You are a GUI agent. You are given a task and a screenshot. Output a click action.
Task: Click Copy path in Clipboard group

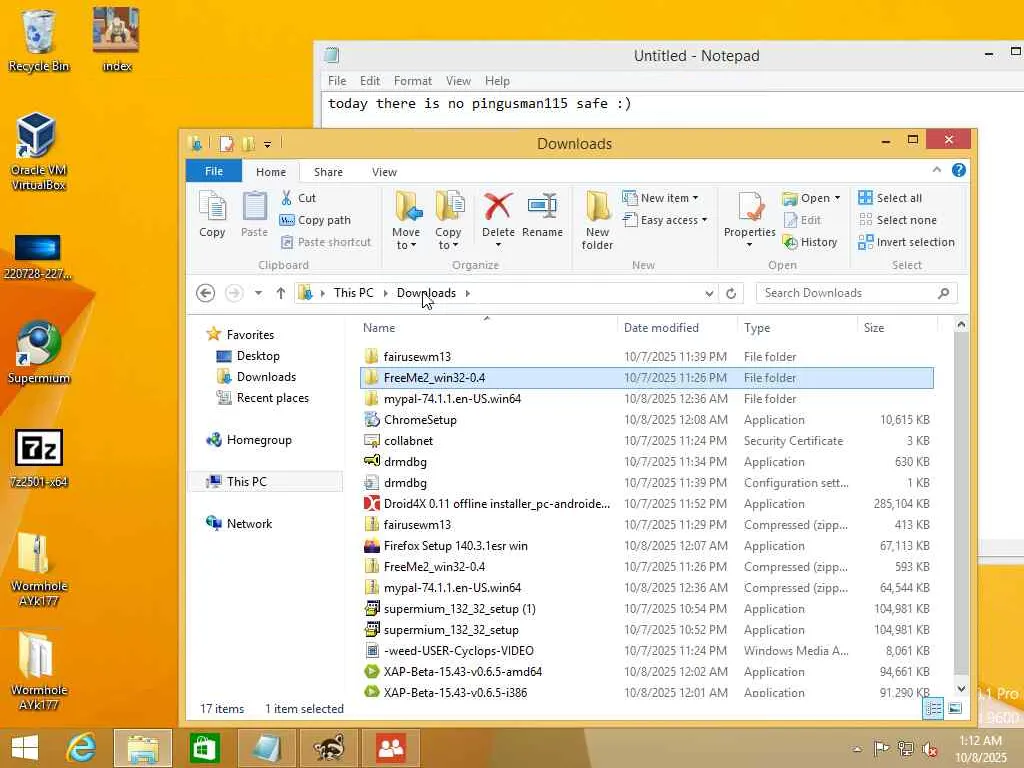point(315,220)
